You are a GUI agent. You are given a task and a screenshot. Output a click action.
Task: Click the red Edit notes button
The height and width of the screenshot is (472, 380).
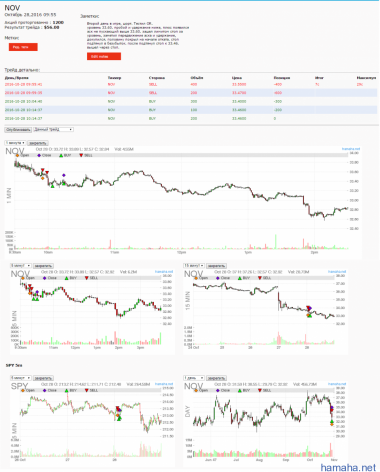tap(104, 56)
